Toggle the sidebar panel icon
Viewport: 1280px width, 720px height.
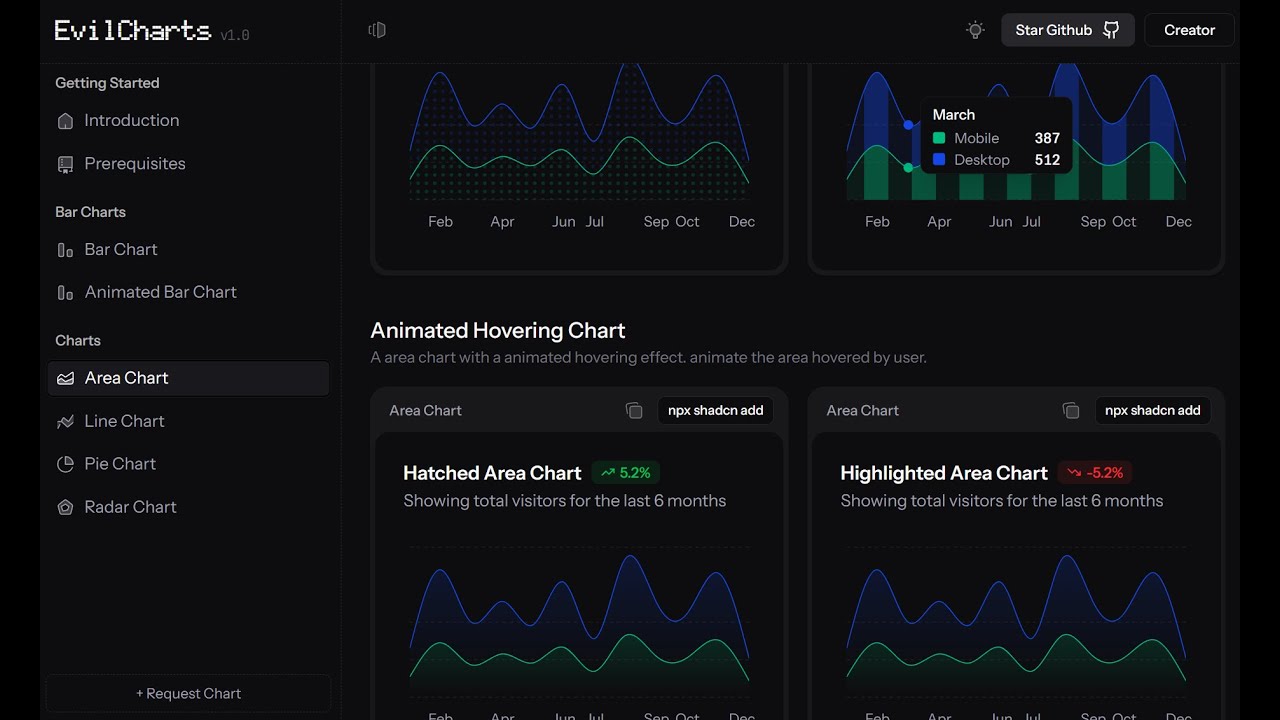pos(377,30)
